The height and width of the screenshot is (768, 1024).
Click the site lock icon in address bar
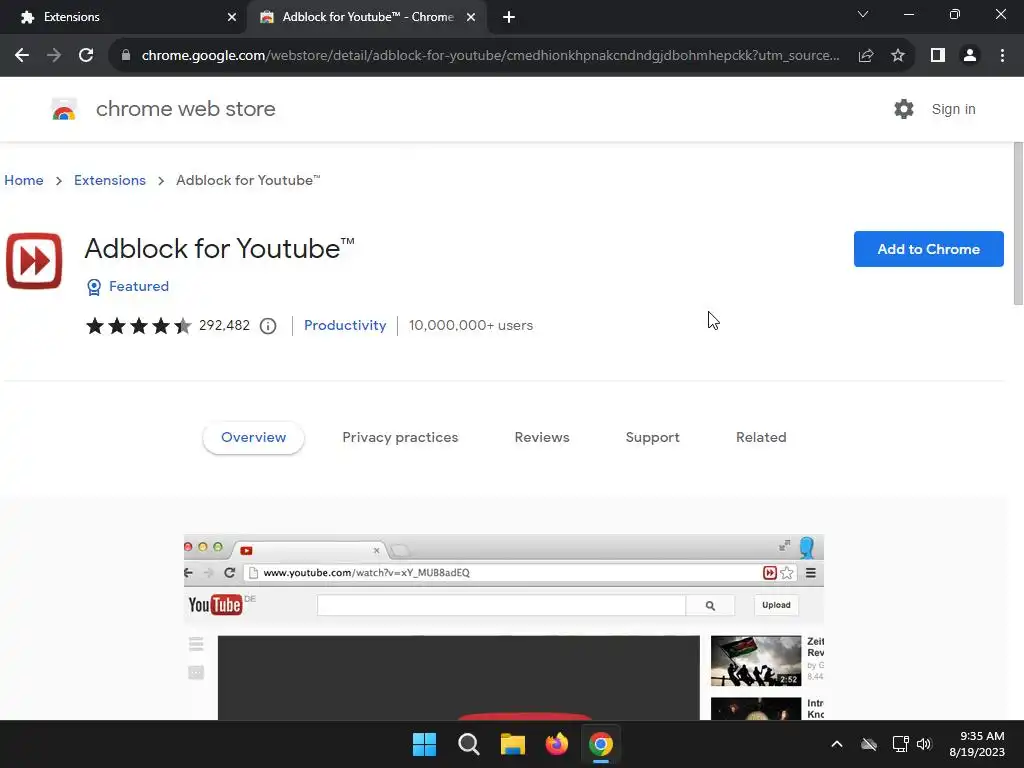[x=126, y=56]
